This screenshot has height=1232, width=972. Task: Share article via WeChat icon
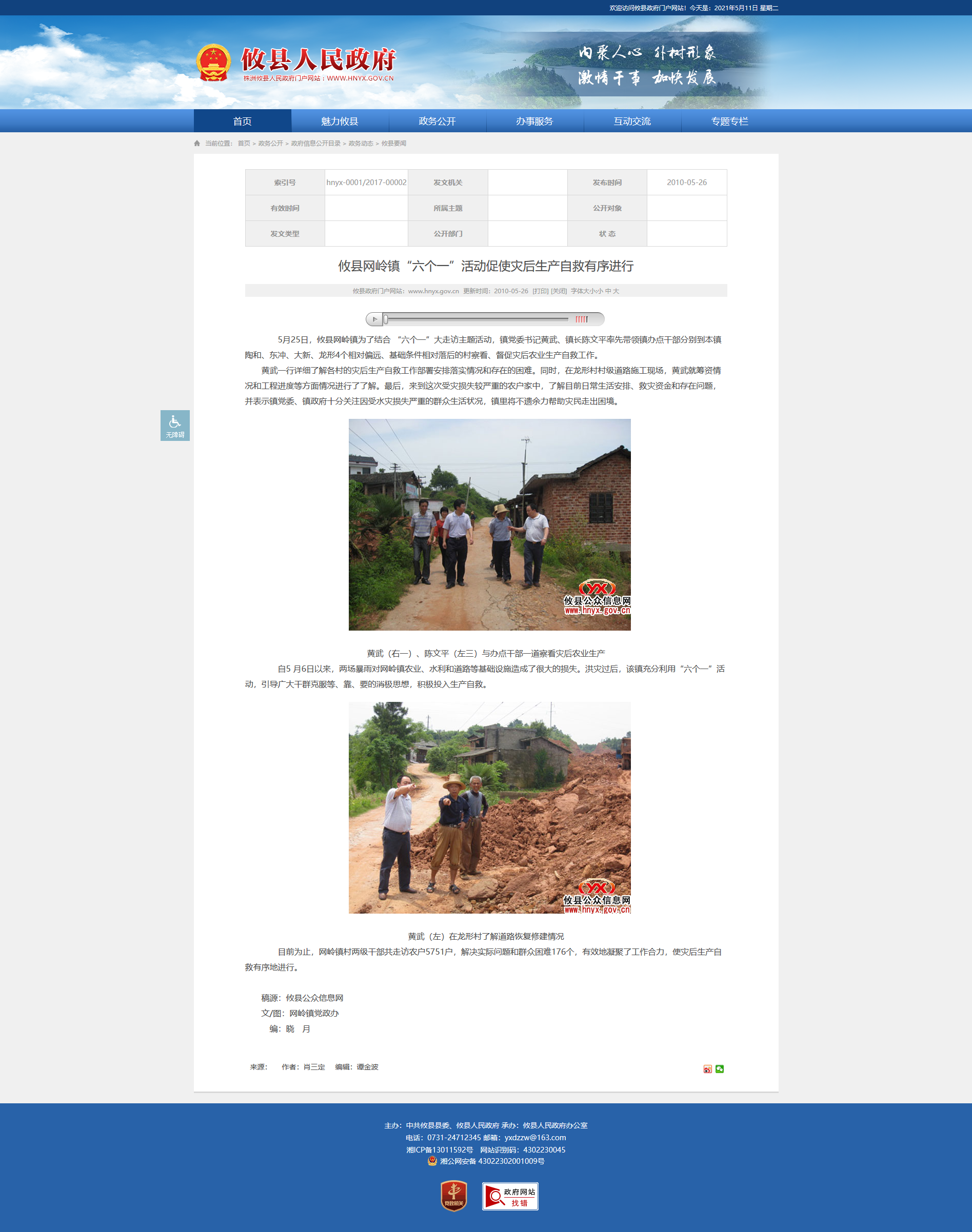click(x=719, y=1069)
